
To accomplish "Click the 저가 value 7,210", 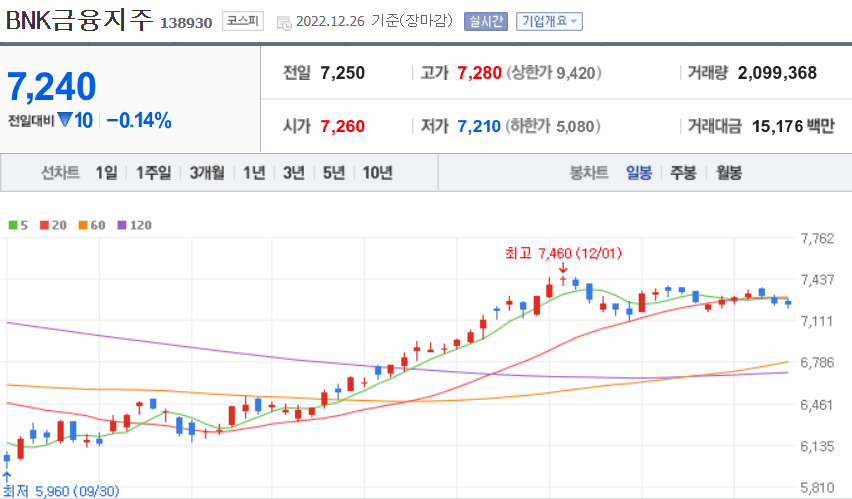I will [479, 126].
